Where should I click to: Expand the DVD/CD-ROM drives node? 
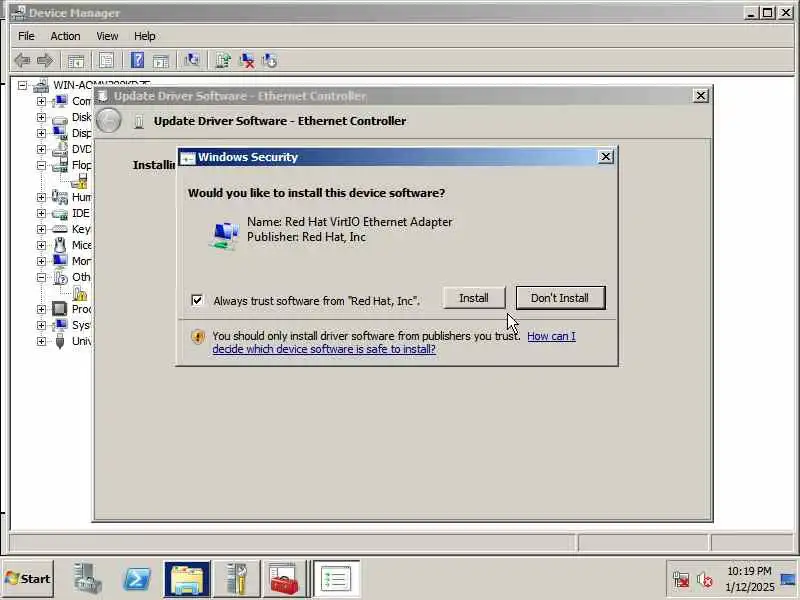(41, 149)
